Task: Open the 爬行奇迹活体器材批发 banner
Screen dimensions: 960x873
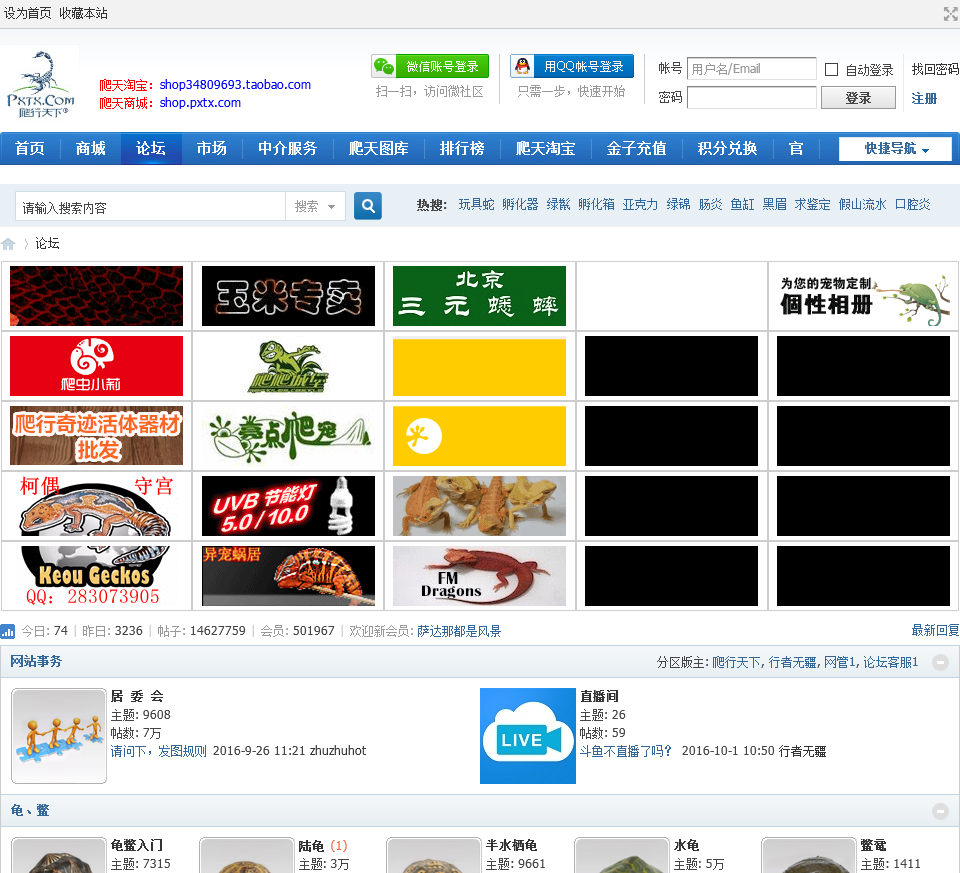Action: 96,435
